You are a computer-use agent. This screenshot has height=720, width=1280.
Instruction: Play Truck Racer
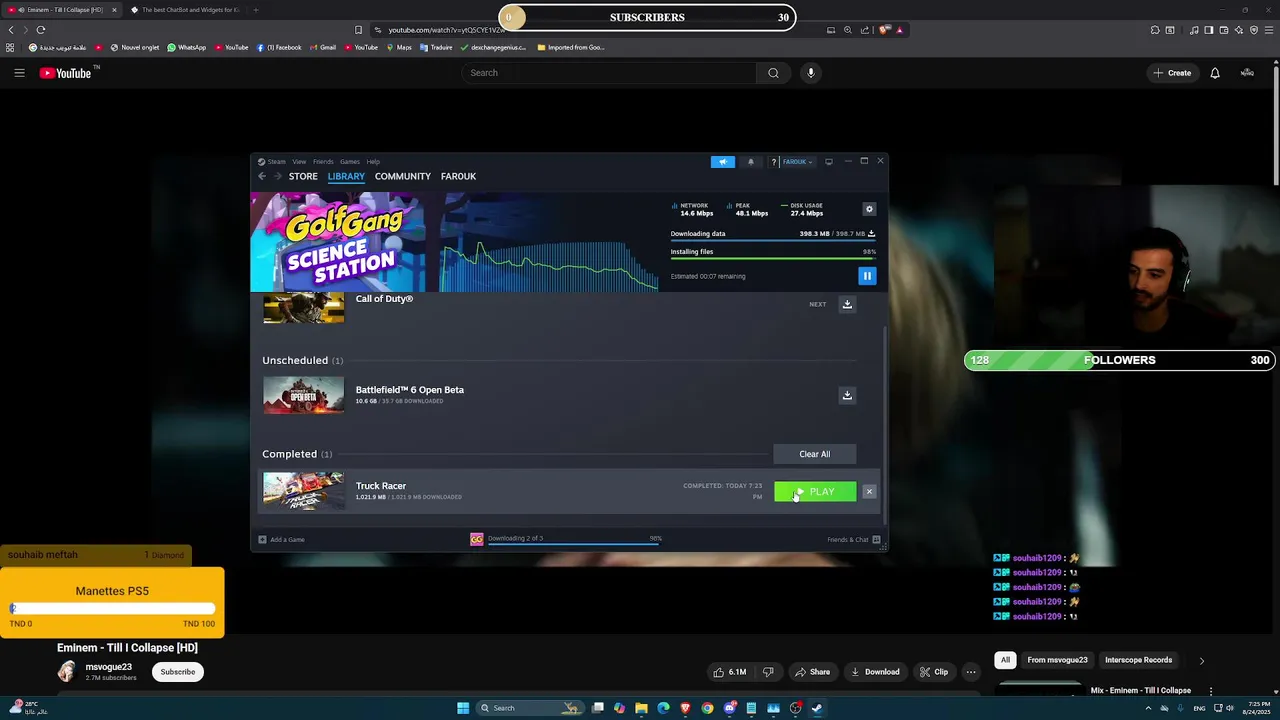click(x=815, y=492)
